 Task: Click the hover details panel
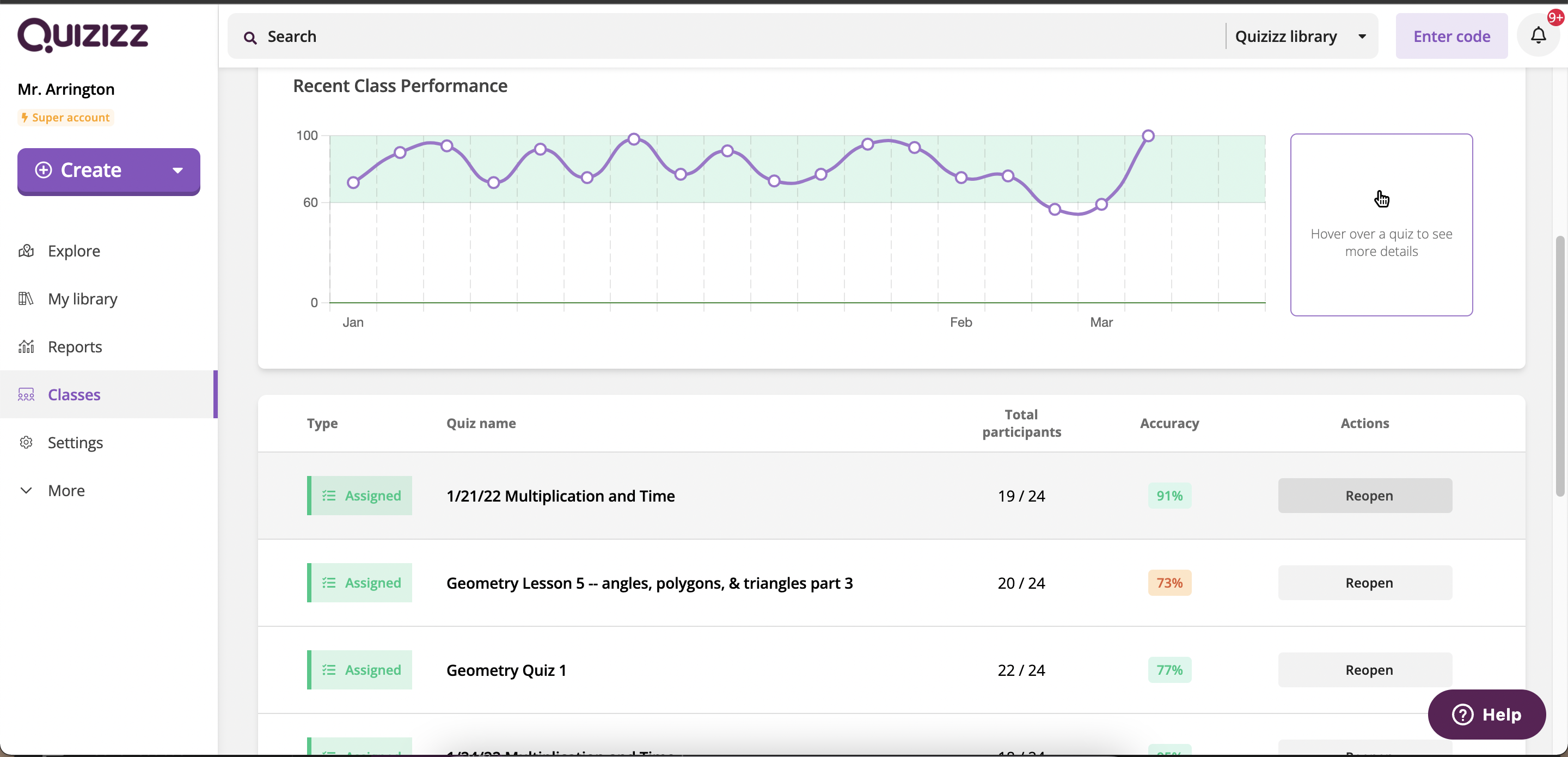coord(1381,225)
